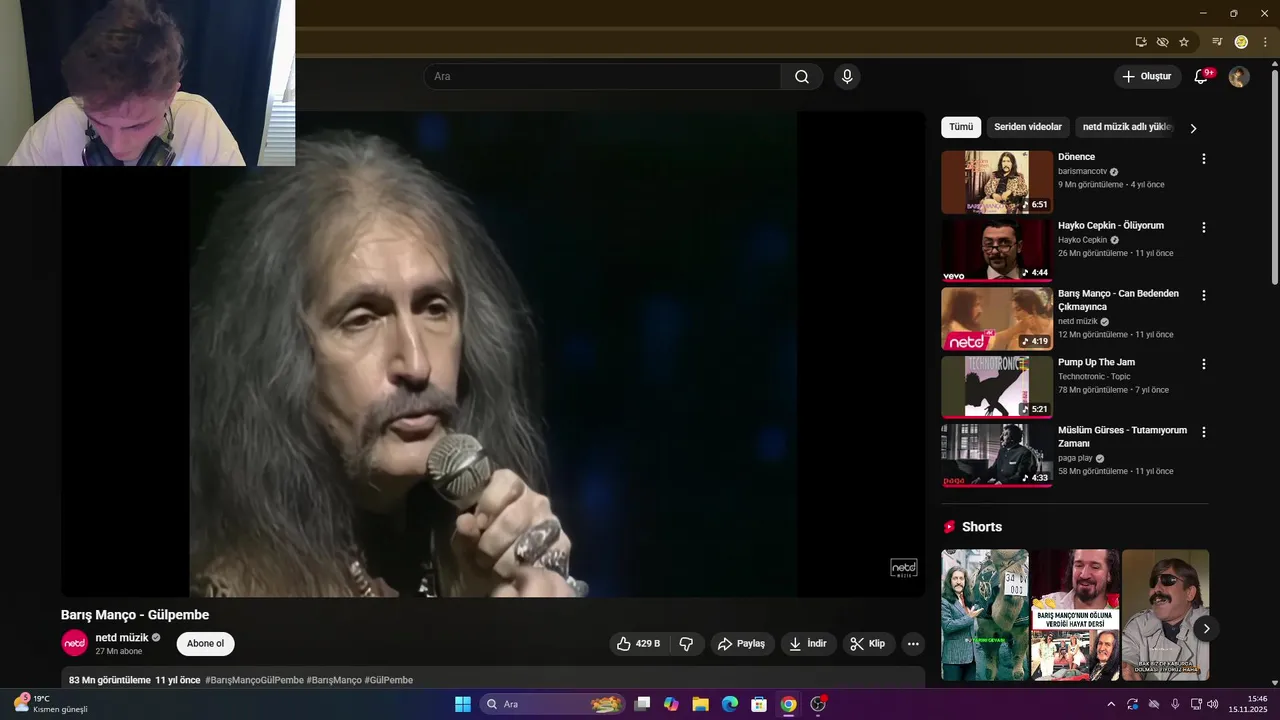Open Chrome media controls icon

click(x=1217, y=42)
